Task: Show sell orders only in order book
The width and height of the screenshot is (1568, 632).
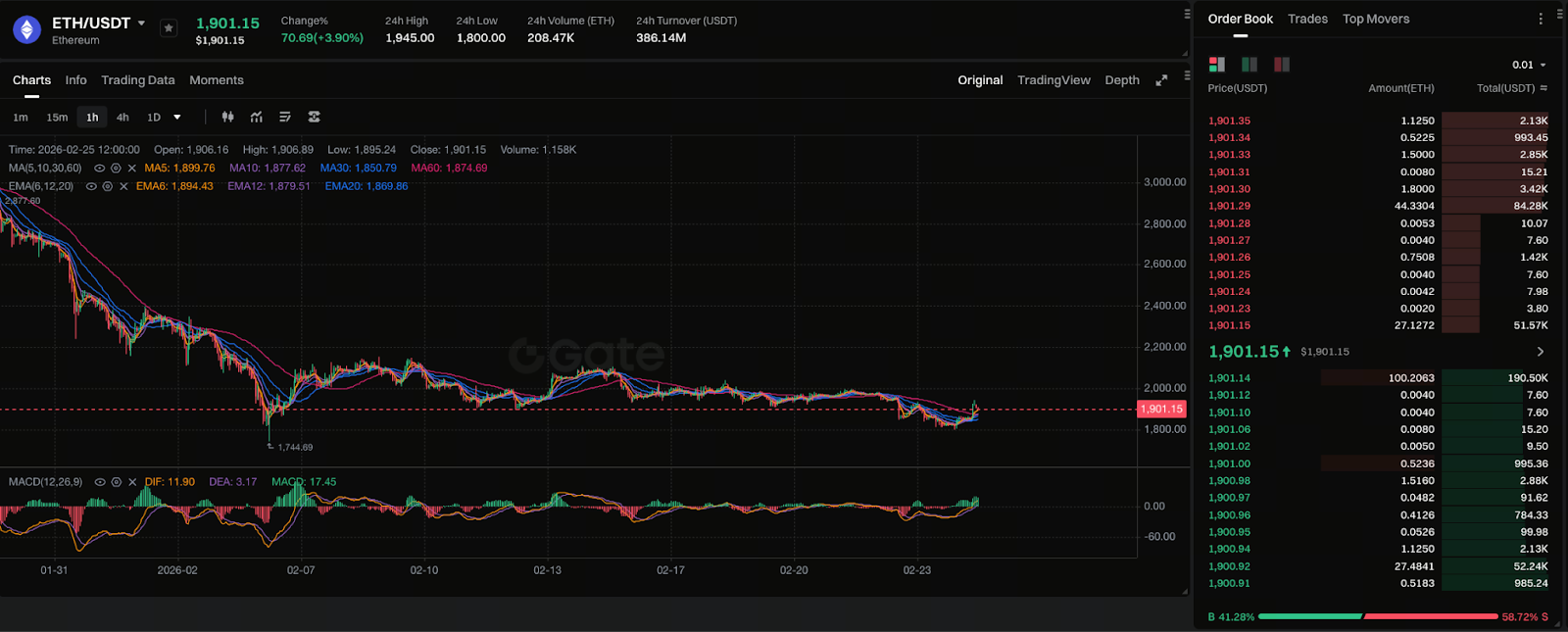Action: [x=1281, y=65]
